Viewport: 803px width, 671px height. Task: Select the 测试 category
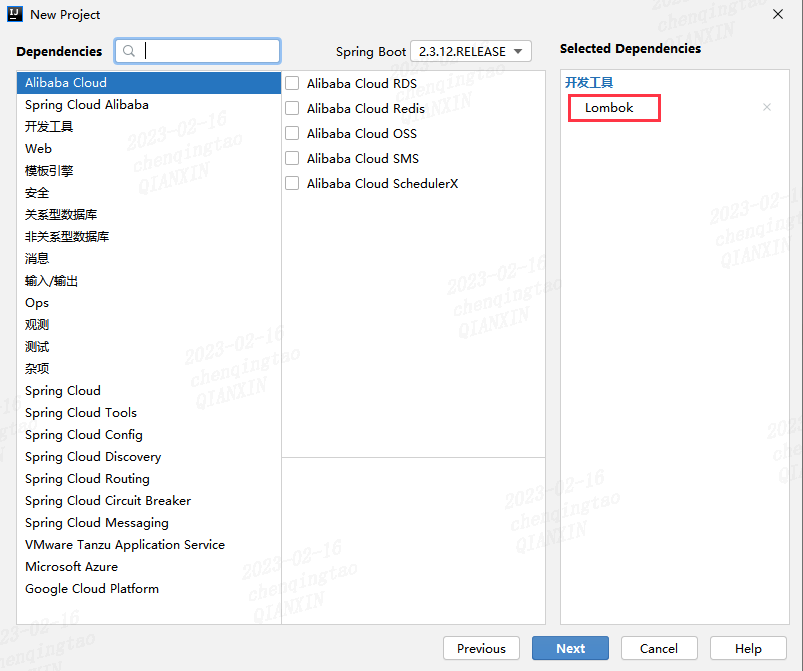(x=149, y=347)
